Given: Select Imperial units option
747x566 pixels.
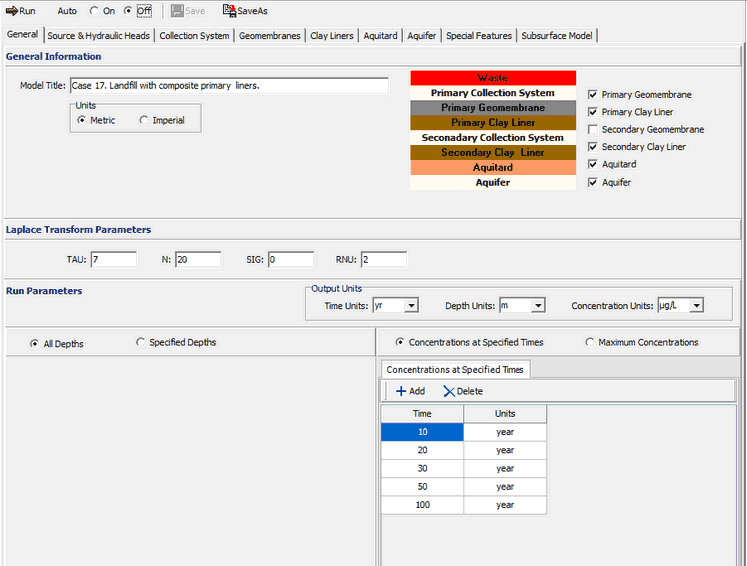Looking at the screenshot, I should click(x=145, y=121).
